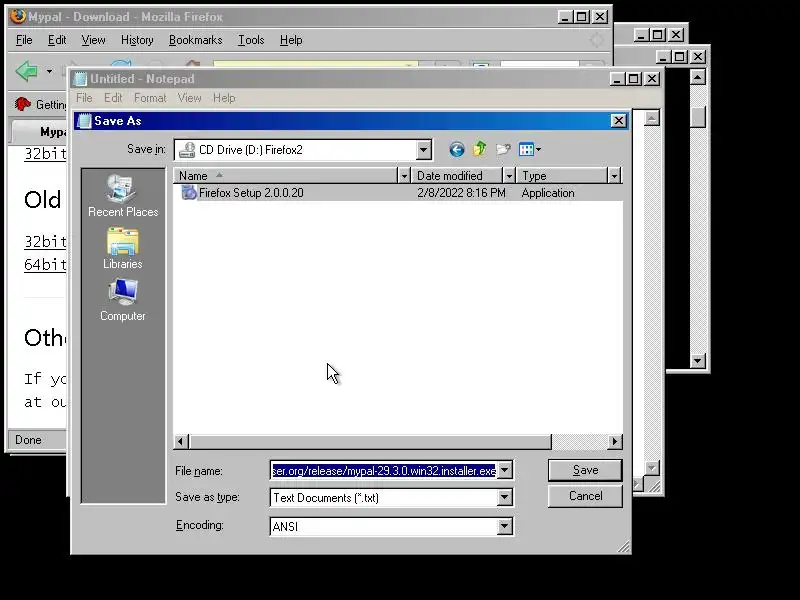Open Firefox Edit menu
This screenshot has height=600, width=800.
57,40
